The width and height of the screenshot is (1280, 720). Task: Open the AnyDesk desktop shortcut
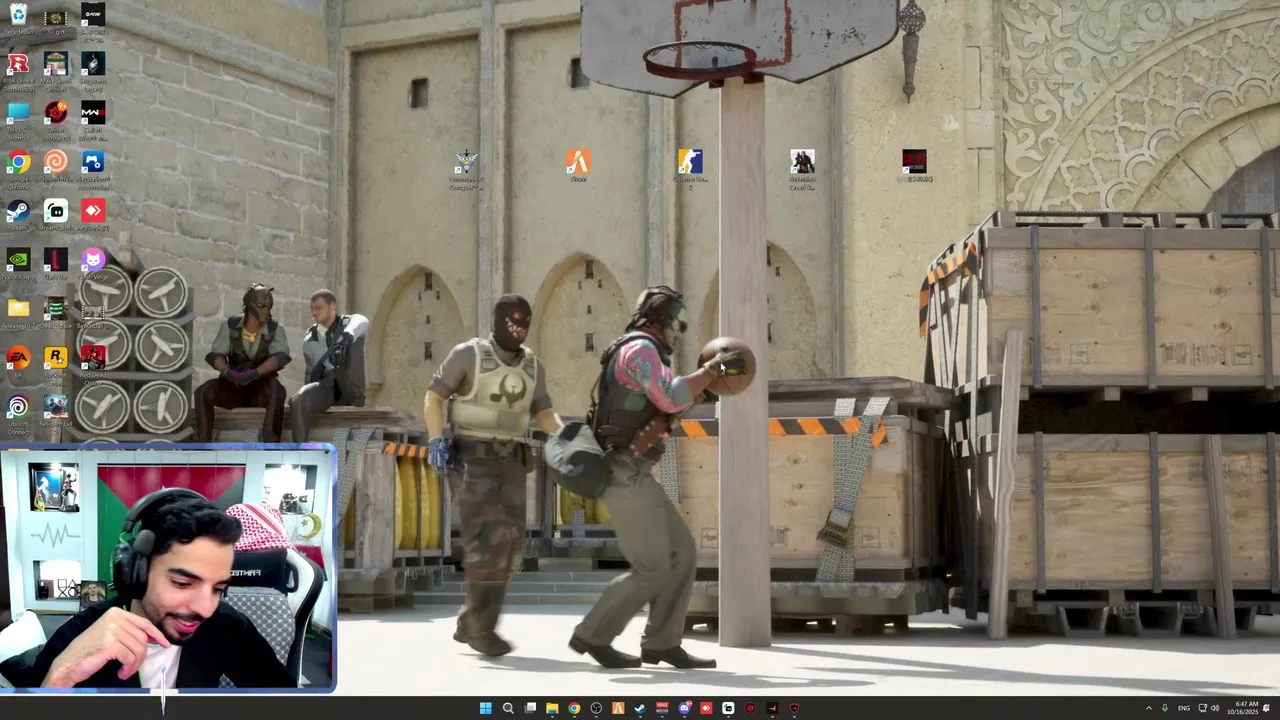pyautogui.click(x=93, y=215)
